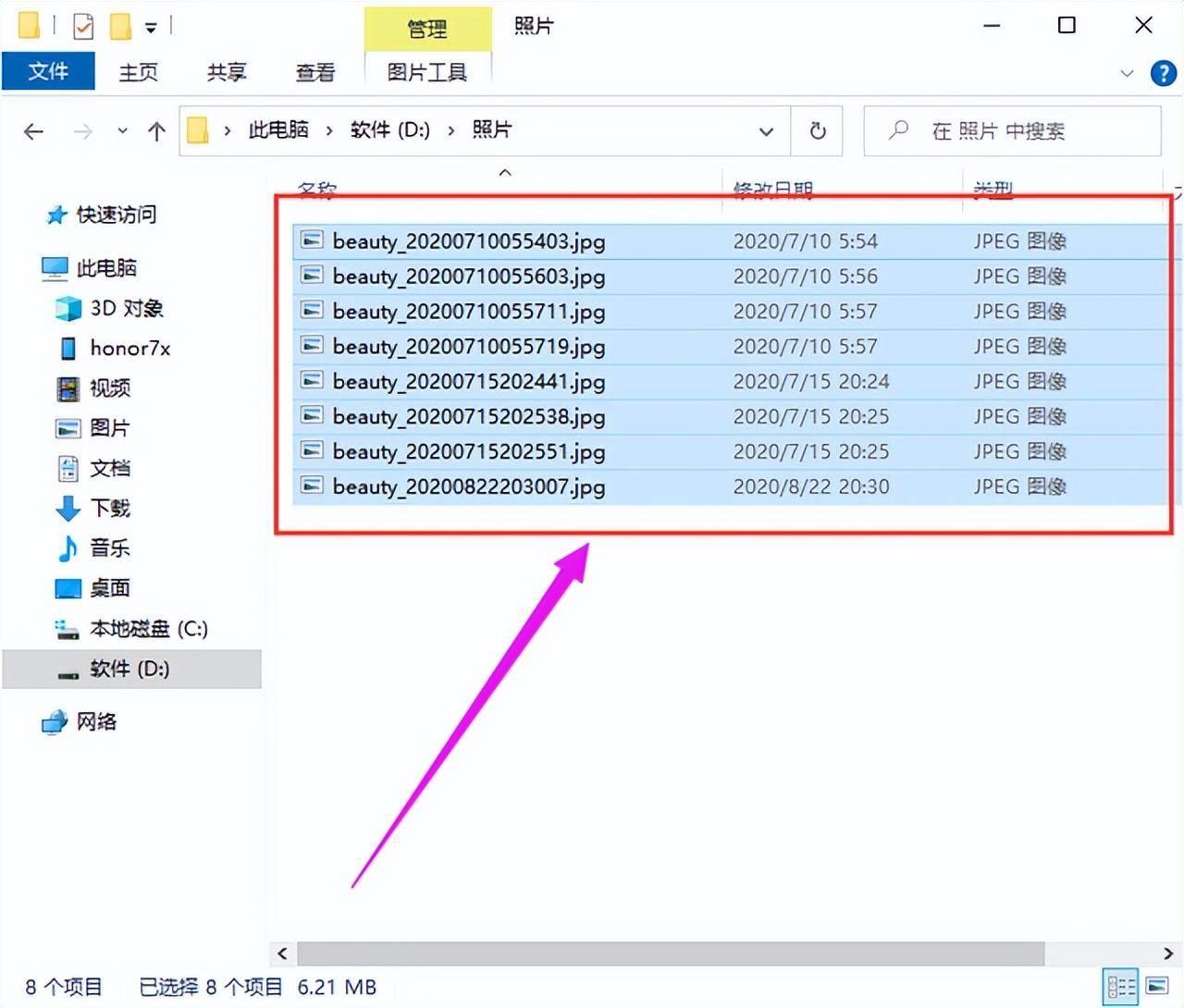Select 软件 (D:) drive in sidebar
This screenshot has width=1184, height=1008.
pyautogui.click(x=131, y=669)
